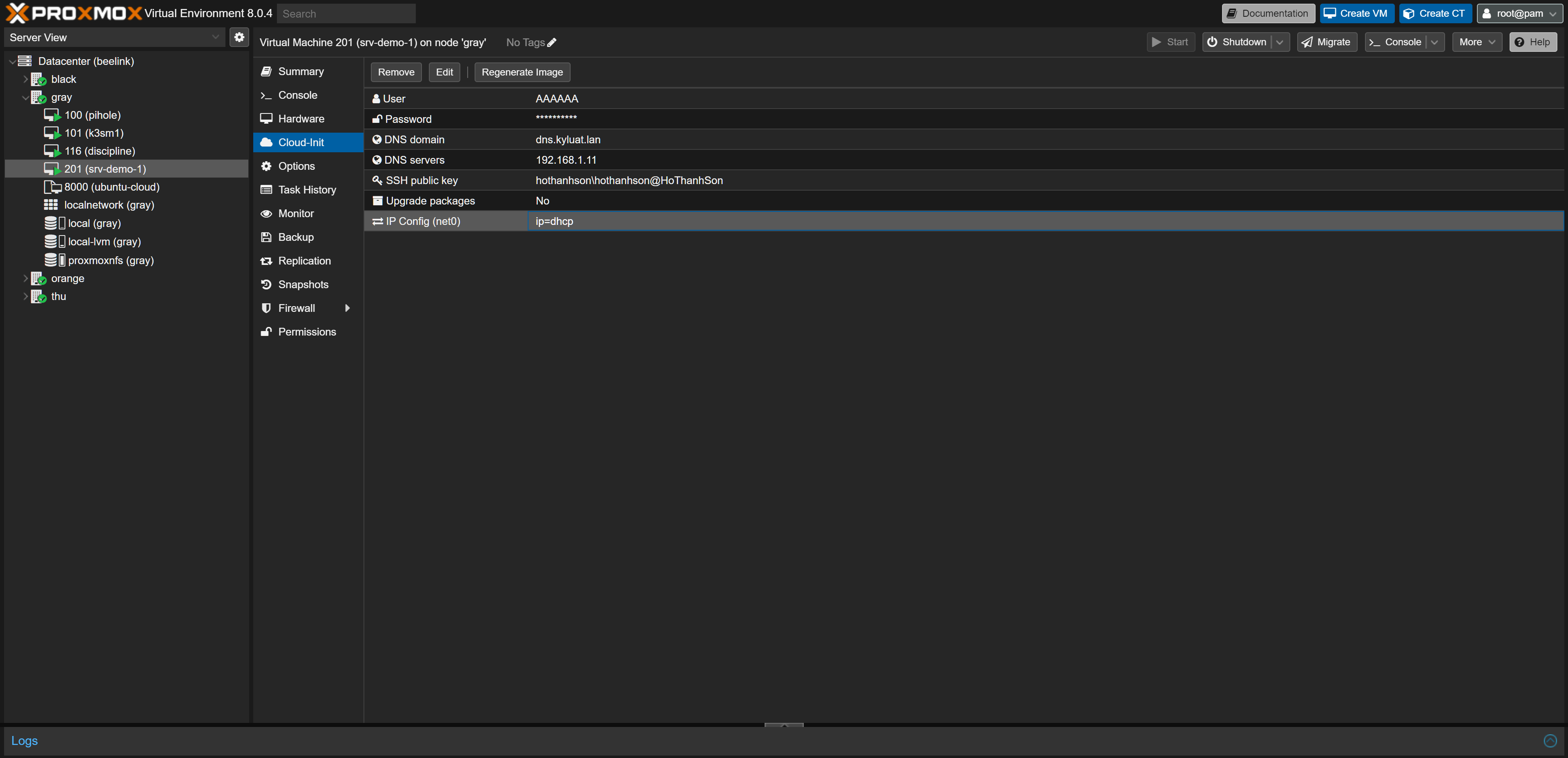Click the orange node icon

click(x=39, y=279)
